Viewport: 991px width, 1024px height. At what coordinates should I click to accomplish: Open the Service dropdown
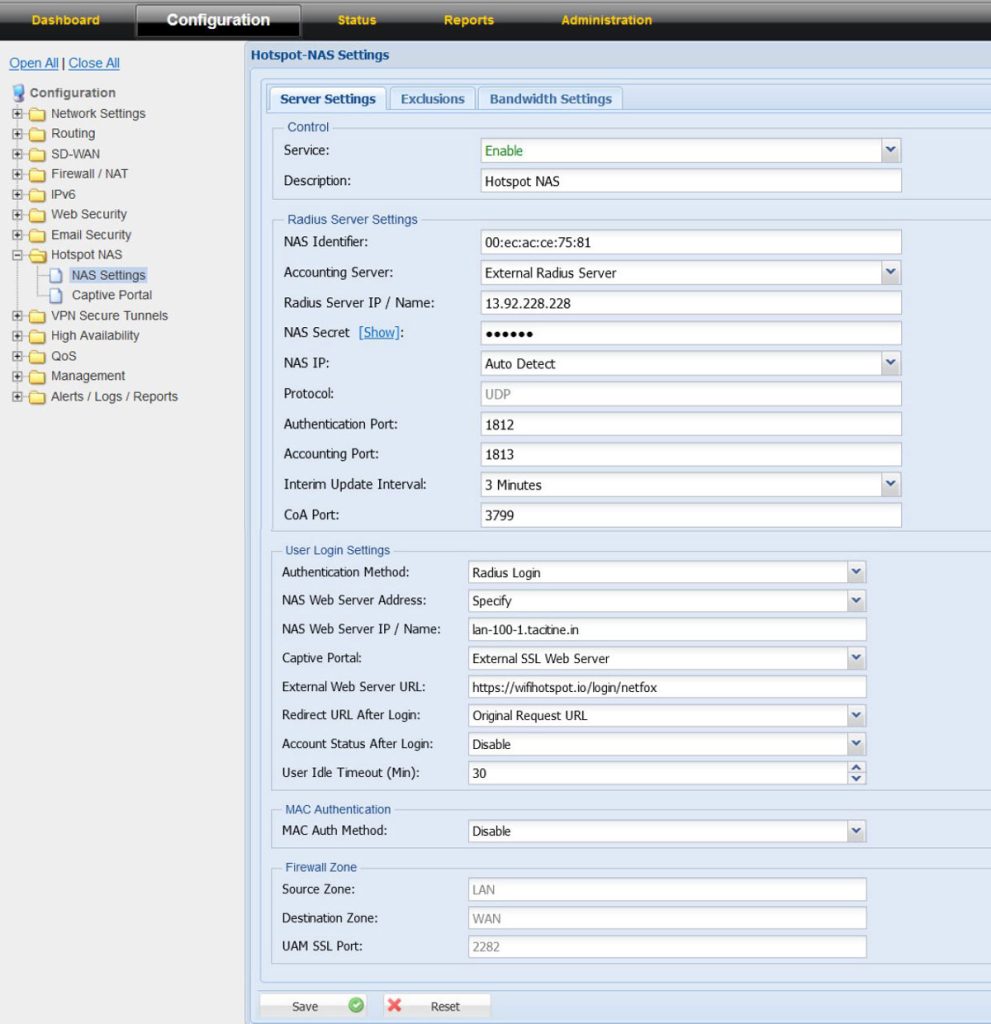coord(891,151)
